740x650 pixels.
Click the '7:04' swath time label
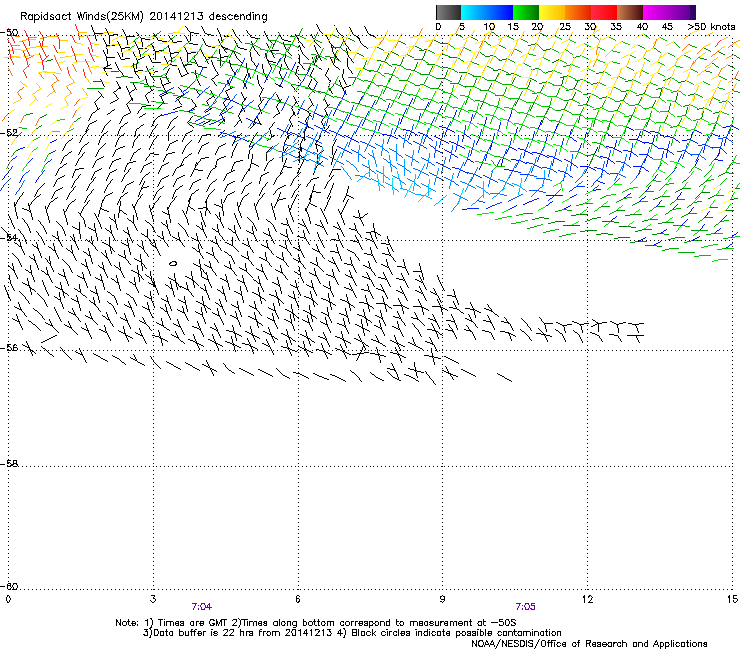202,607
